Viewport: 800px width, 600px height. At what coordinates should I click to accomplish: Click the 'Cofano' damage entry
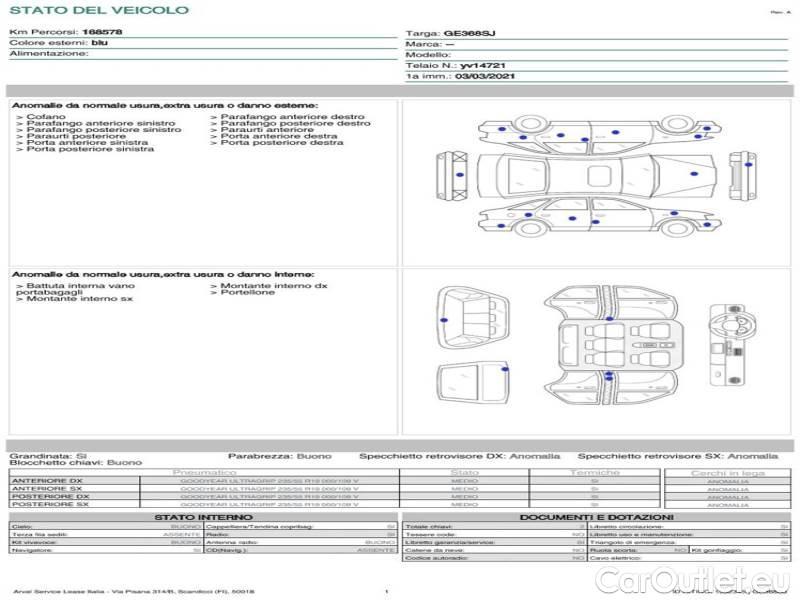[41, 117]
